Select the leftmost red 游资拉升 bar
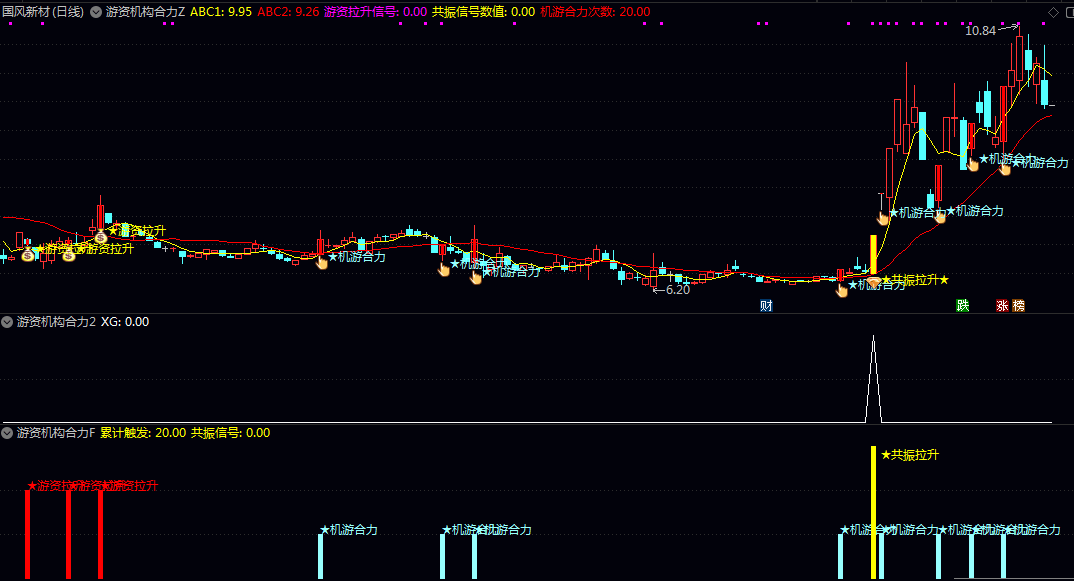Viewport: 1074px width, 581px height. pyautogui.click(x=27, y=534)
